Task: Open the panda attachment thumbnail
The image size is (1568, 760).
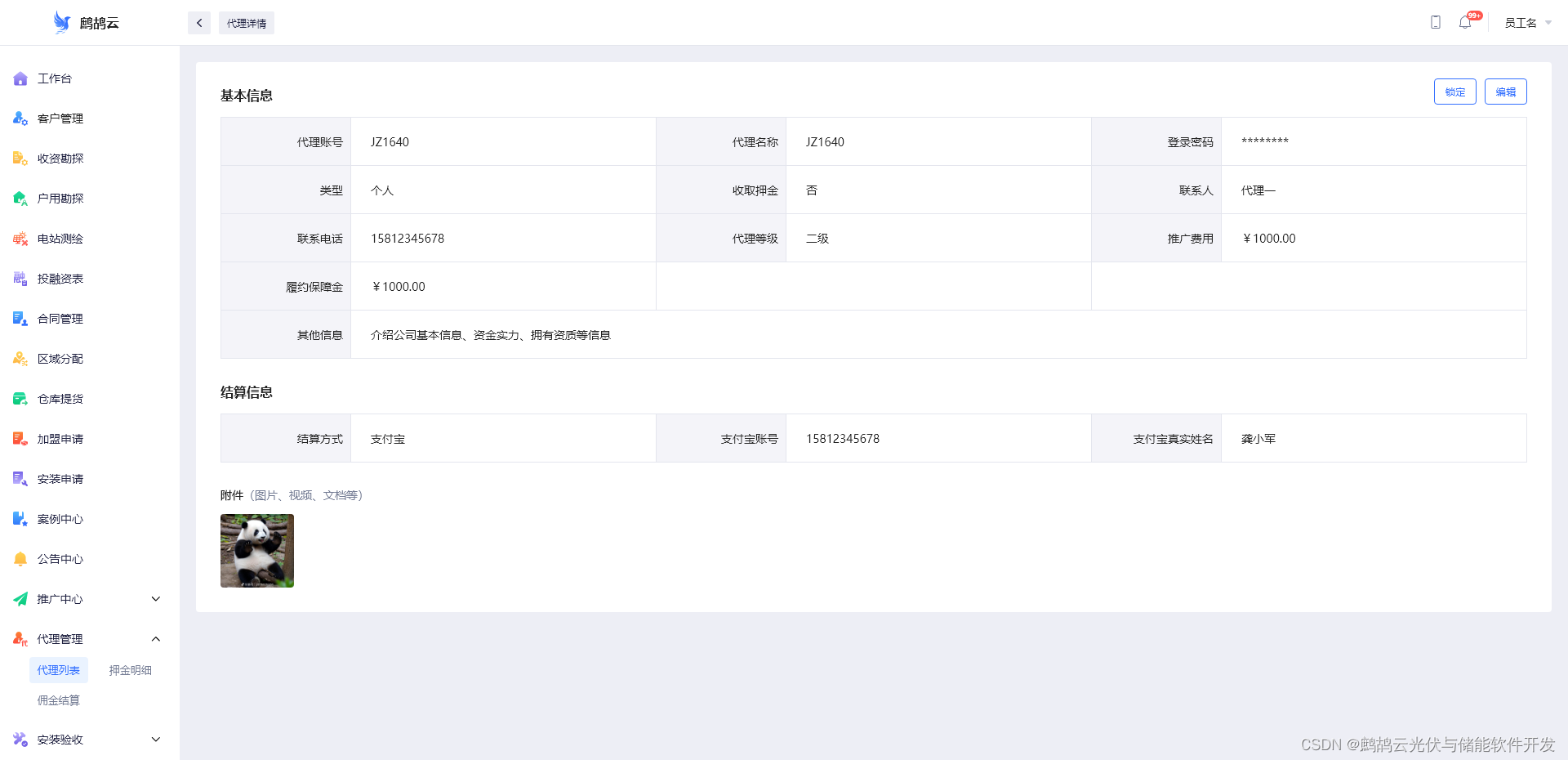Action: pos(257,551)
